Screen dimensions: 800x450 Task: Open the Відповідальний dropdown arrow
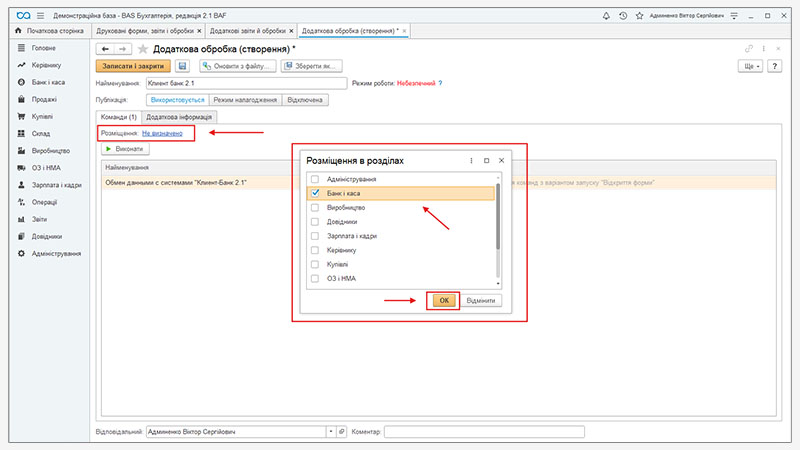330,432
